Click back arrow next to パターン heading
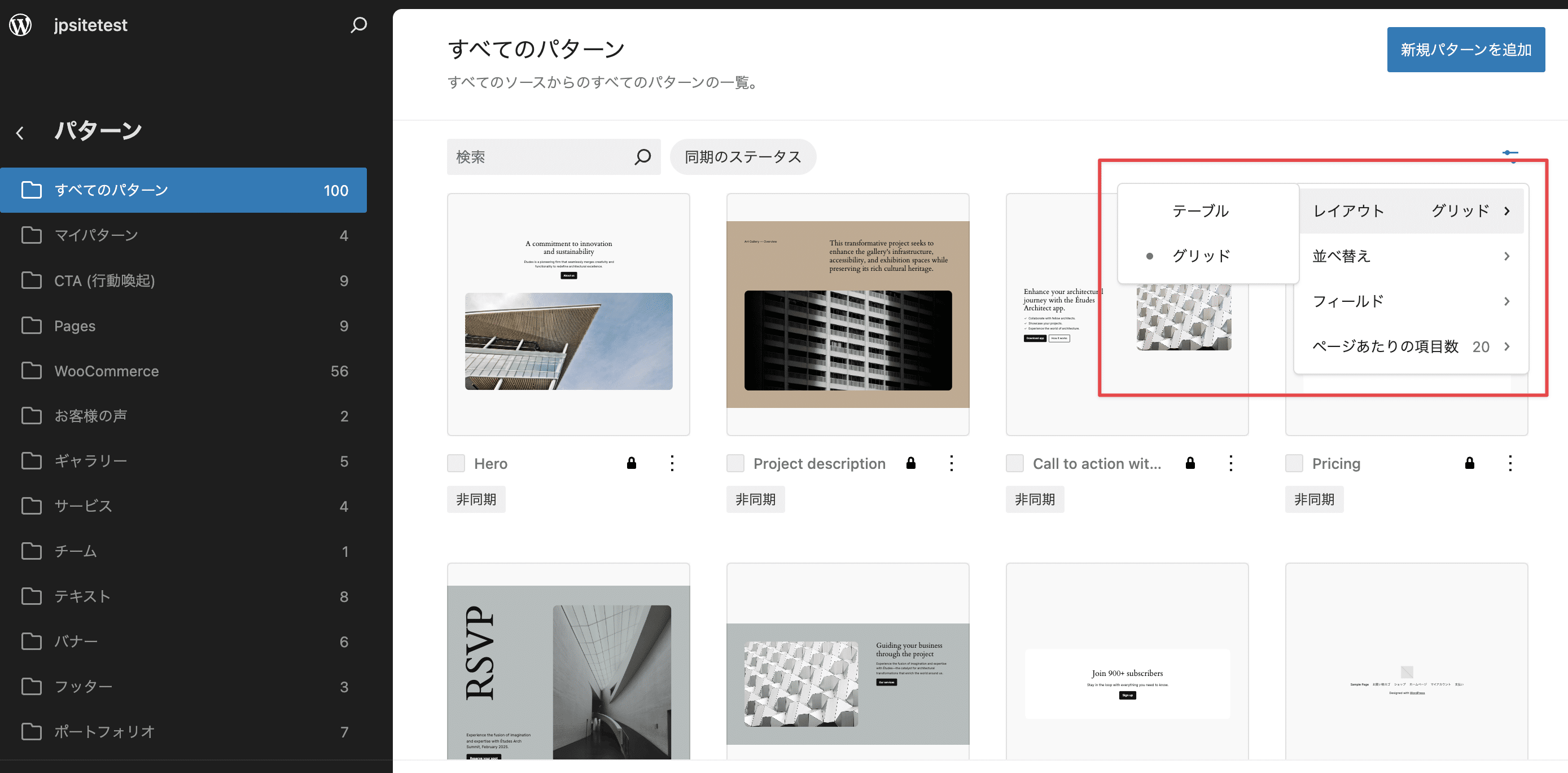The width and height of the screenshot is (1568, 773). [x=20, y=133]
